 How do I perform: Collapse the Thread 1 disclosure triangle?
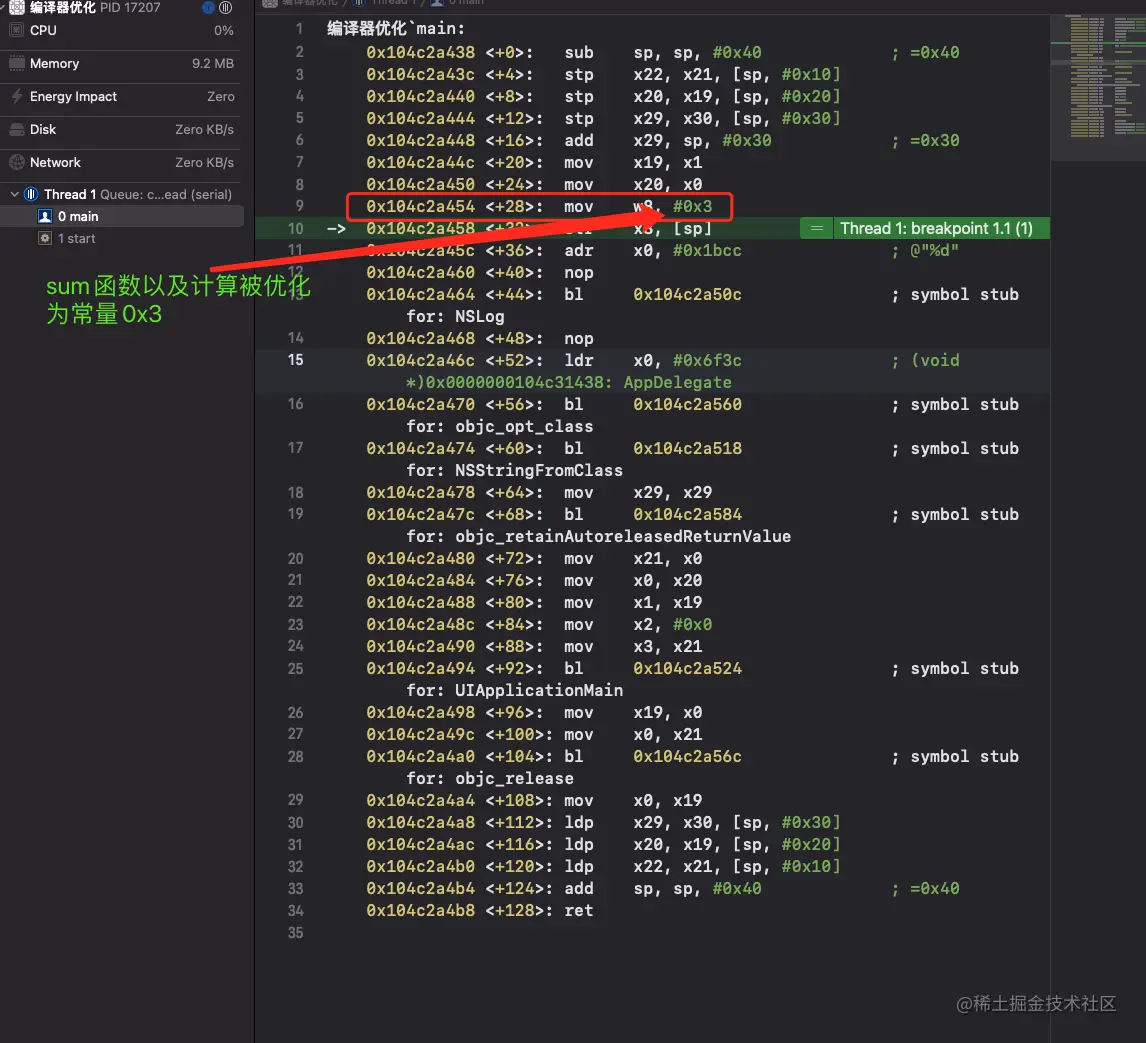pyautogui.click(x=14, y=194)
